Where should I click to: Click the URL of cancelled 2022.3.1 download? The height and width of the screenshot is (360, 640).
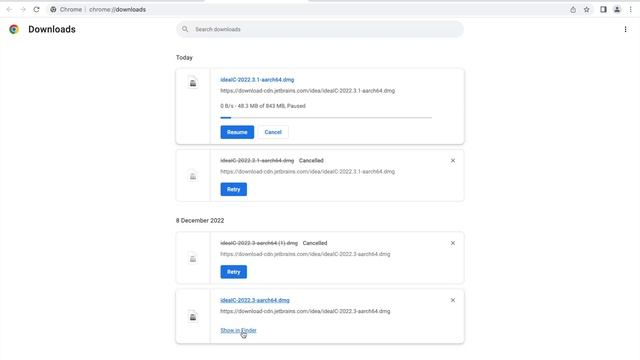307,171
